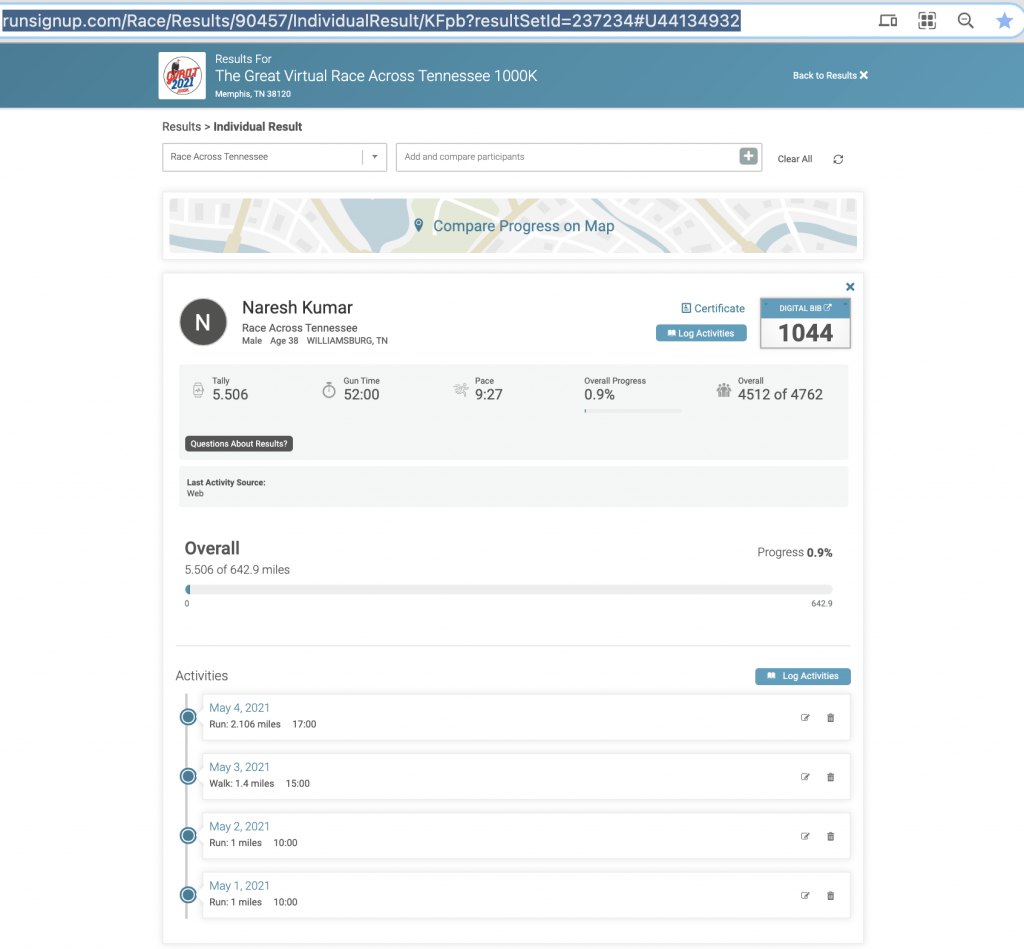Viewport: 1024px width, 949px height.
Task: Open the Results breadcrumb link
Action: point(182,127)
